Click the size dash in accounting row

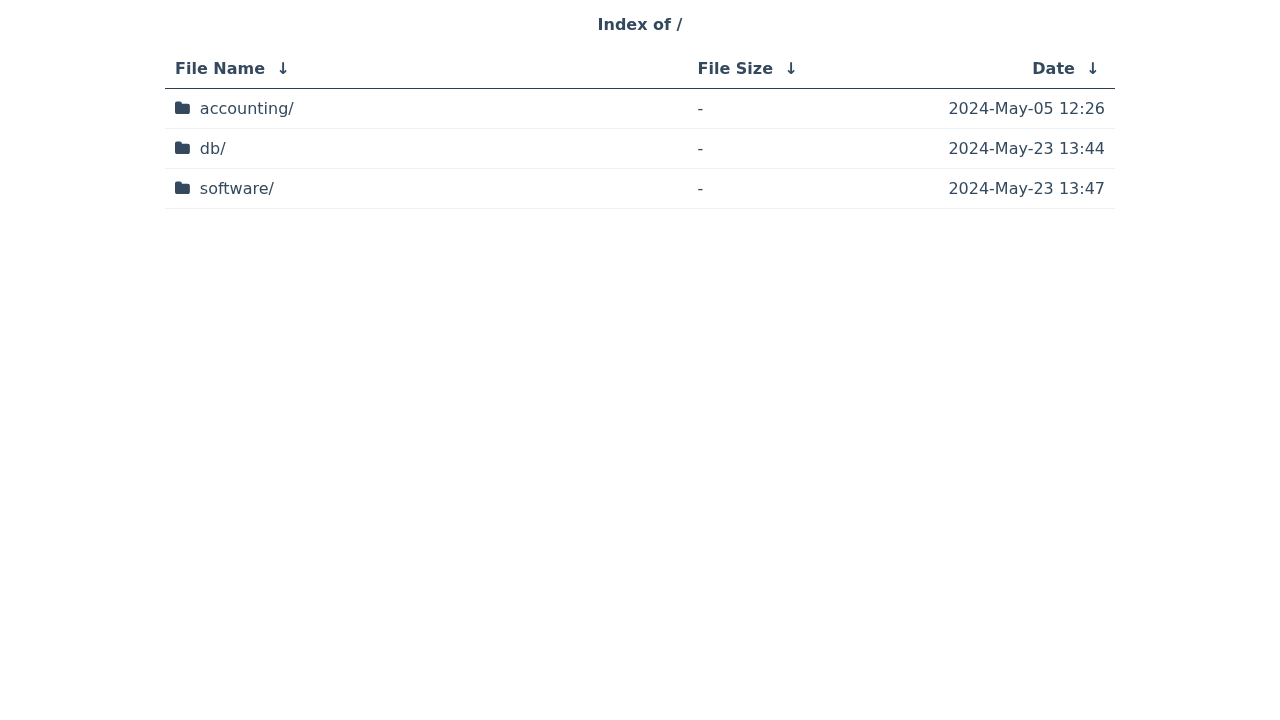coord(700,108)
